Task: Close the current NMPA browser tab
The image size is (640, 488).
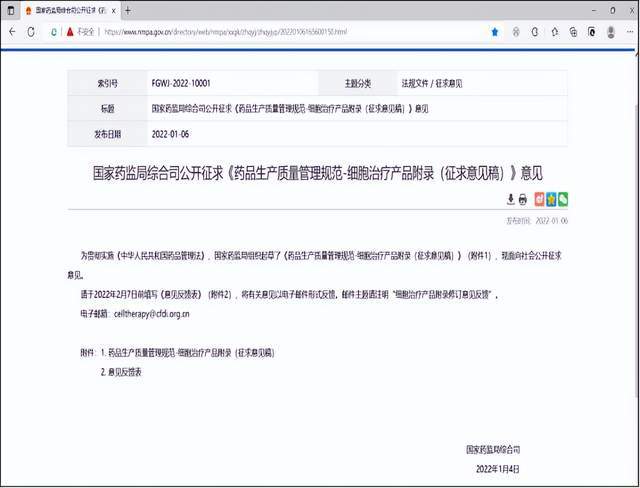Action: click(x=111, y=10)
